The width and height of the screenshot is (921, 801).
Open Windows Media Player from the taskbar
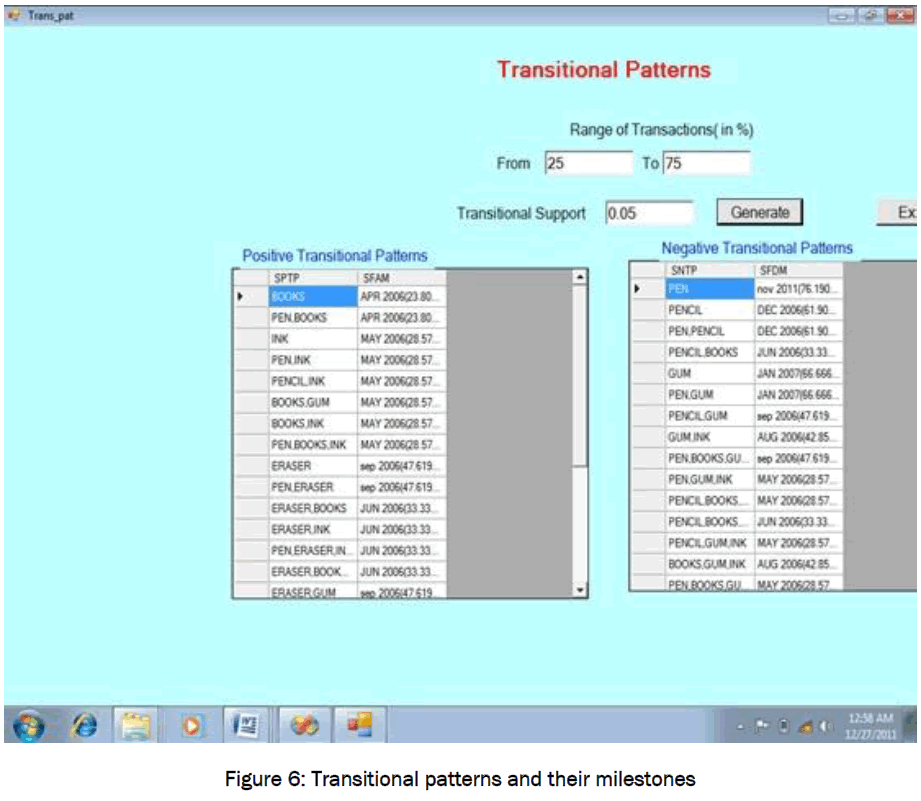[190, 727]
